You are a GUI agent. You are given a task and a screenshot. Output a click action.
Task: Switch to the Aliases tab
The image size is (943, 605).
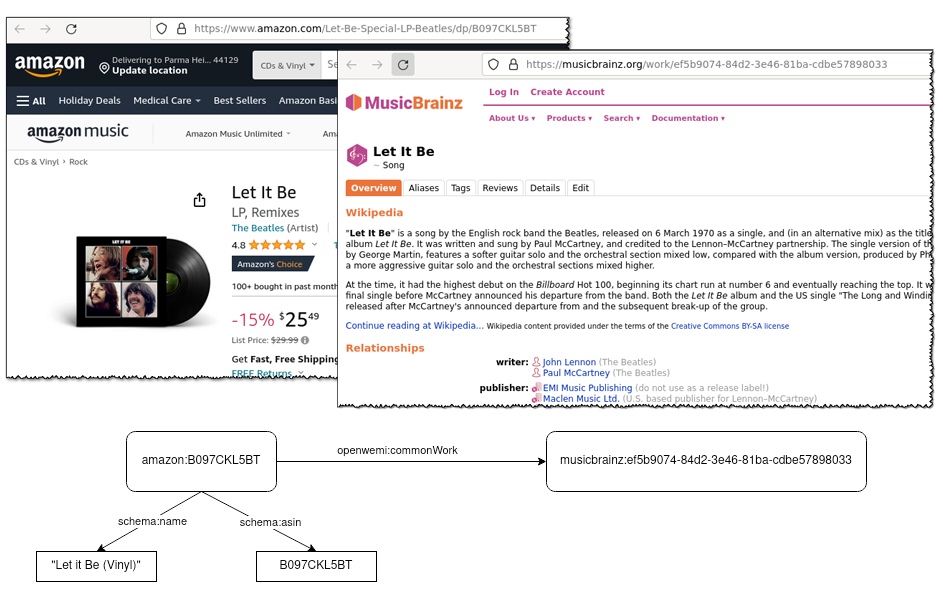point(424,188)
